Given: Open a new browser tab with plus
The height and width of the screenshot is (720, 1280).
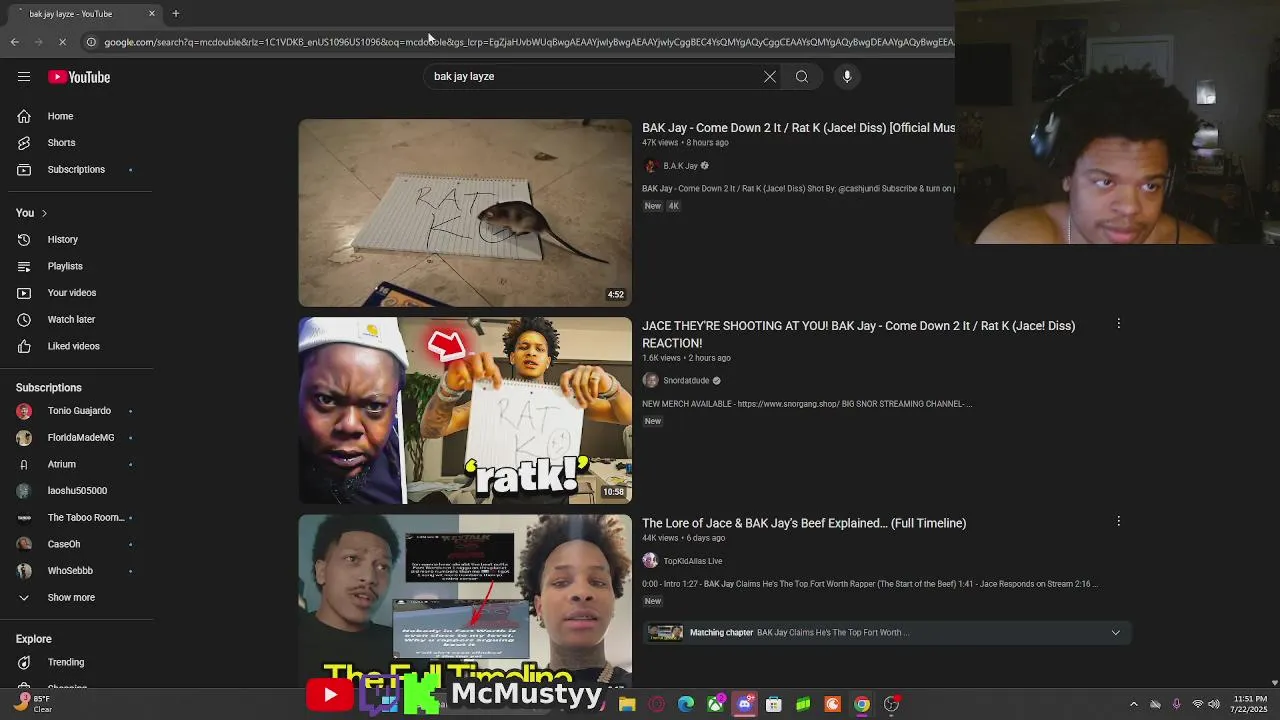Looking at the screenshot, I should [x=176, y=14].
